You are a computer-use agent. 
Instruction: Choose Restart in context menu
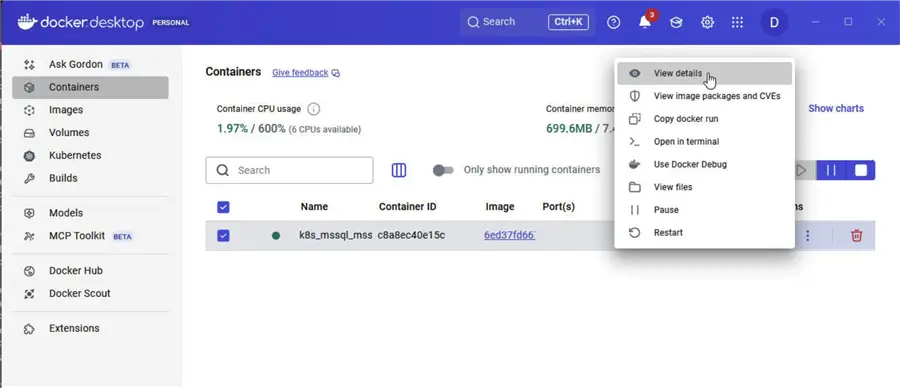pos(704,232)
